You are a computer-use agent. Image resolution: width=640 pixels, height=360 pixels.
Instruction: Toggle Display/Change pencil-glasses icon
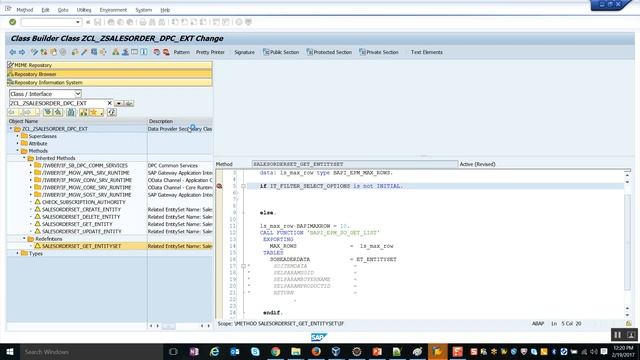[x=34, y=52]
